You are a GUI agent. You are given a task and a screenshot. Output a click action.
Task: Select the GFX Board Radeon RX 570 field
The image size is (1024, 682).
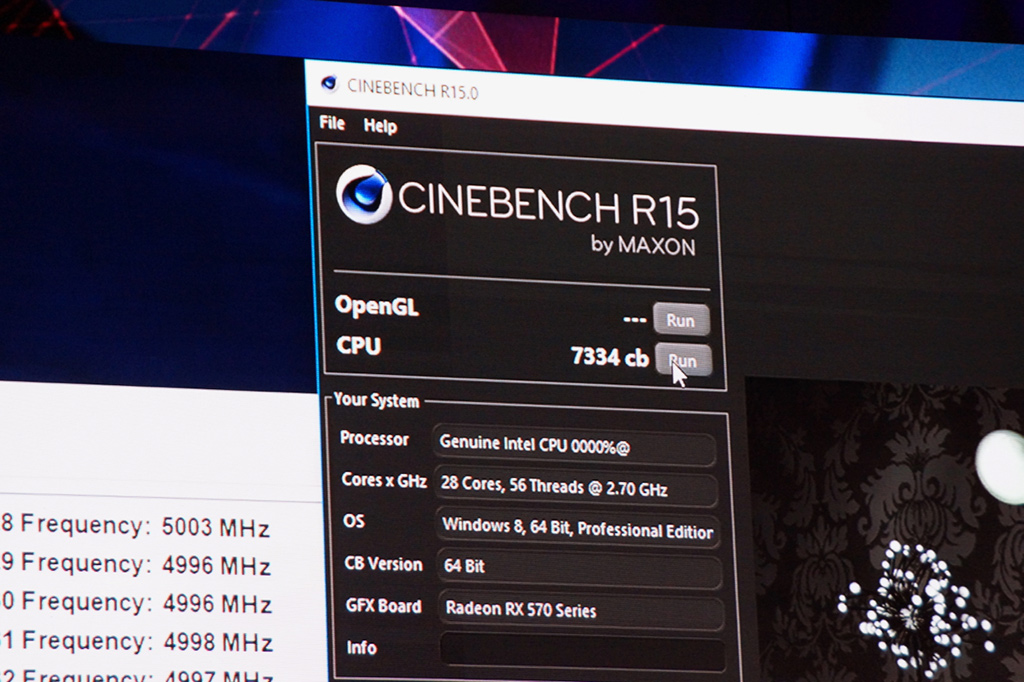pyautogui.click(x=581, y=610)
